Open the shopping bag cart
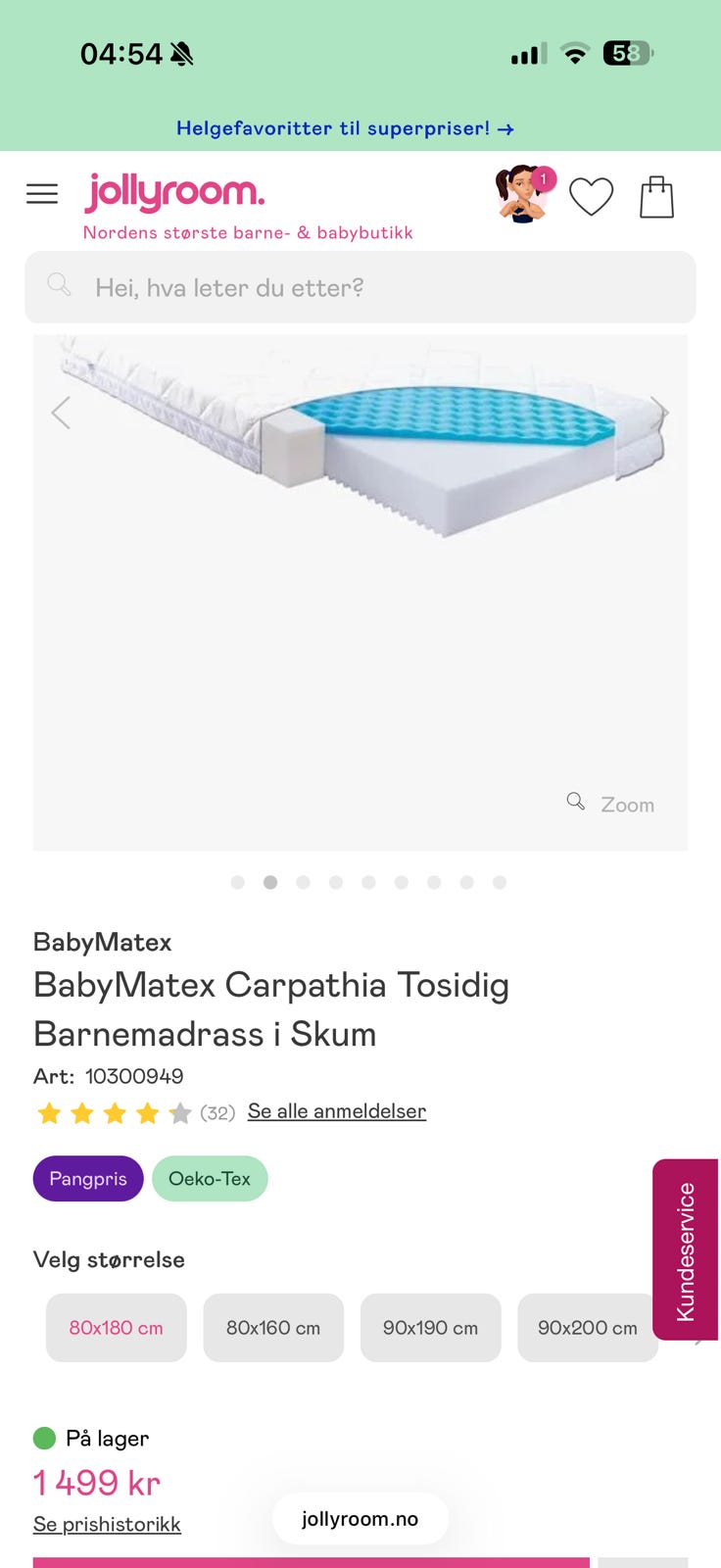The height and width of the screenshot is (1568, 721). pos(656,197)
